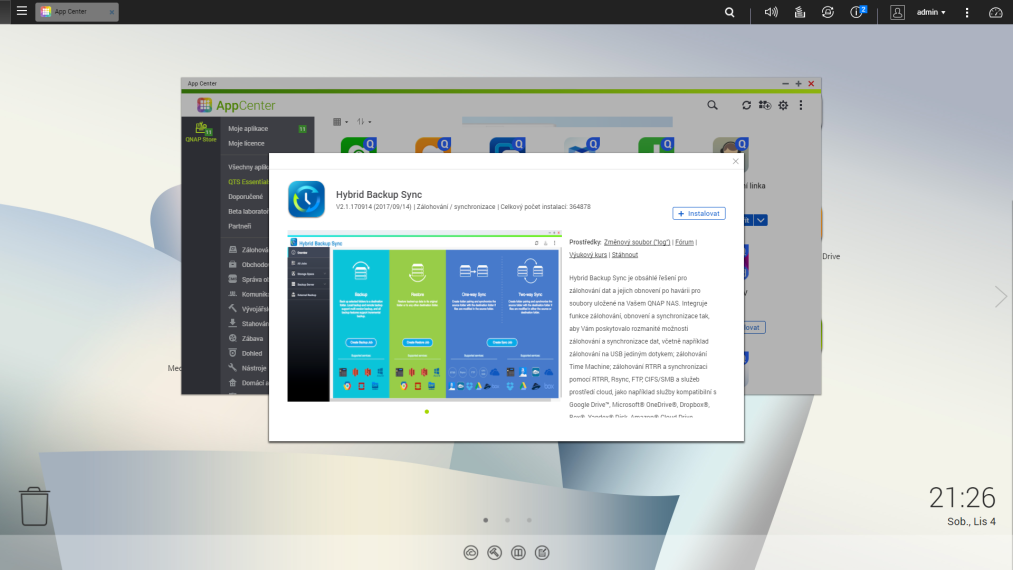
Task: Open Moje aplikace section
Action: [248, 129]
